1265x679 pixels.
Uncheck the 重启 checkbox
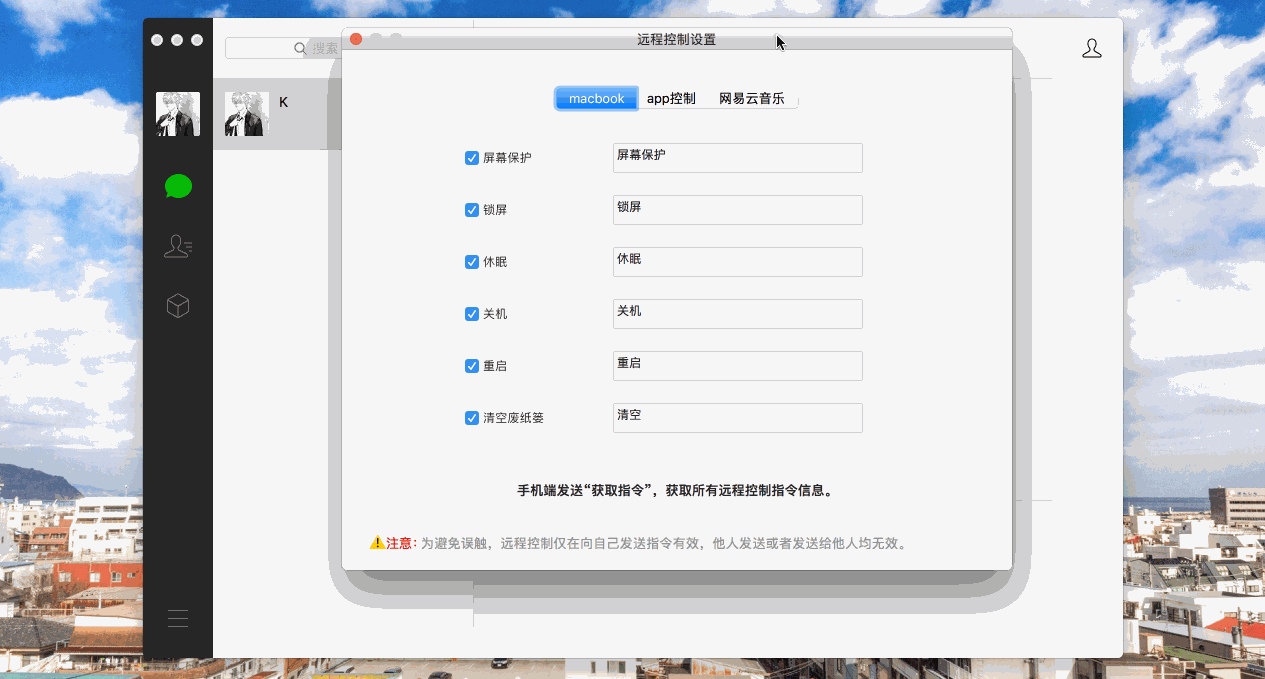click(472, 366)
